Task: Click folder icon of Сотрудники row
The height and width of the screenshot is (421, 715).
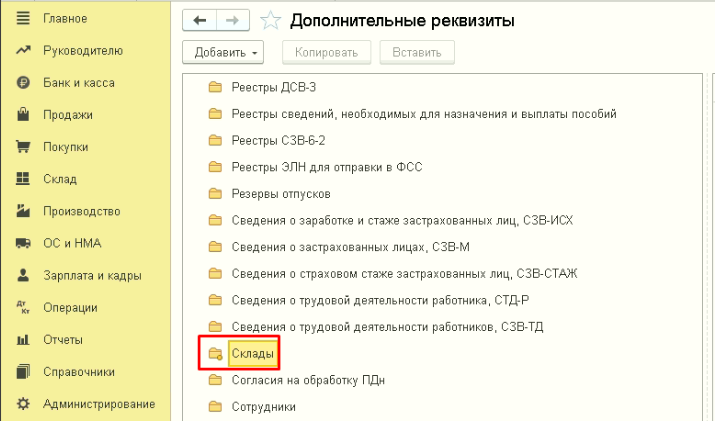Action: [x=215, y=406]
